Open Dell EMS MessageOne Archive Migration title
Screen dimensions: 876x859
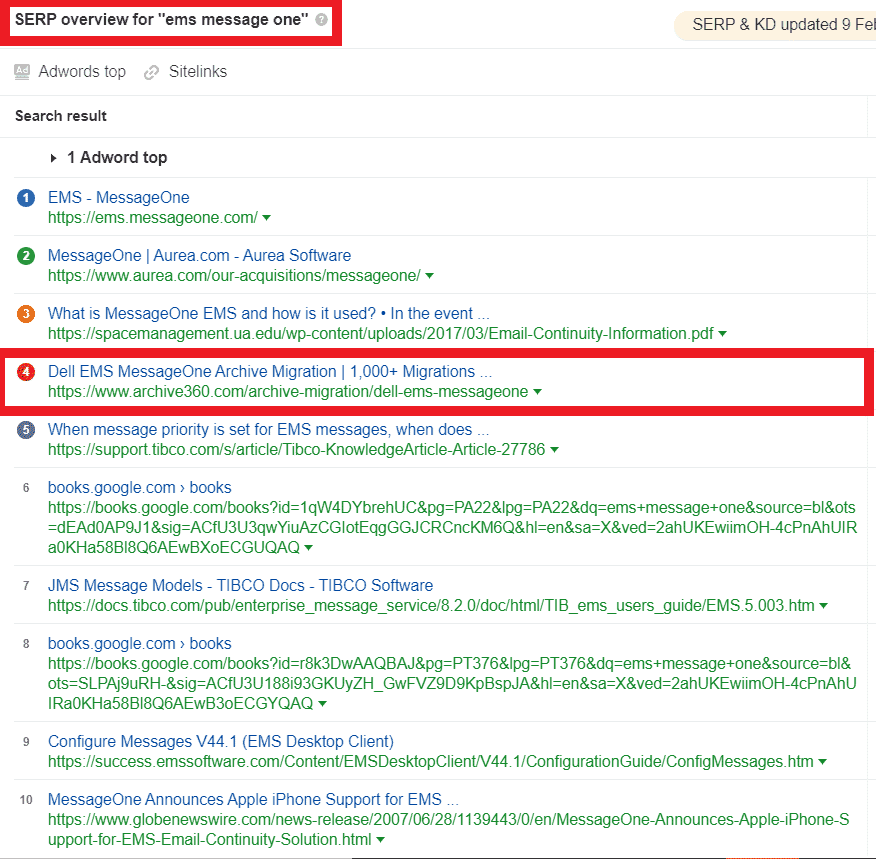[x=270, y=371]
